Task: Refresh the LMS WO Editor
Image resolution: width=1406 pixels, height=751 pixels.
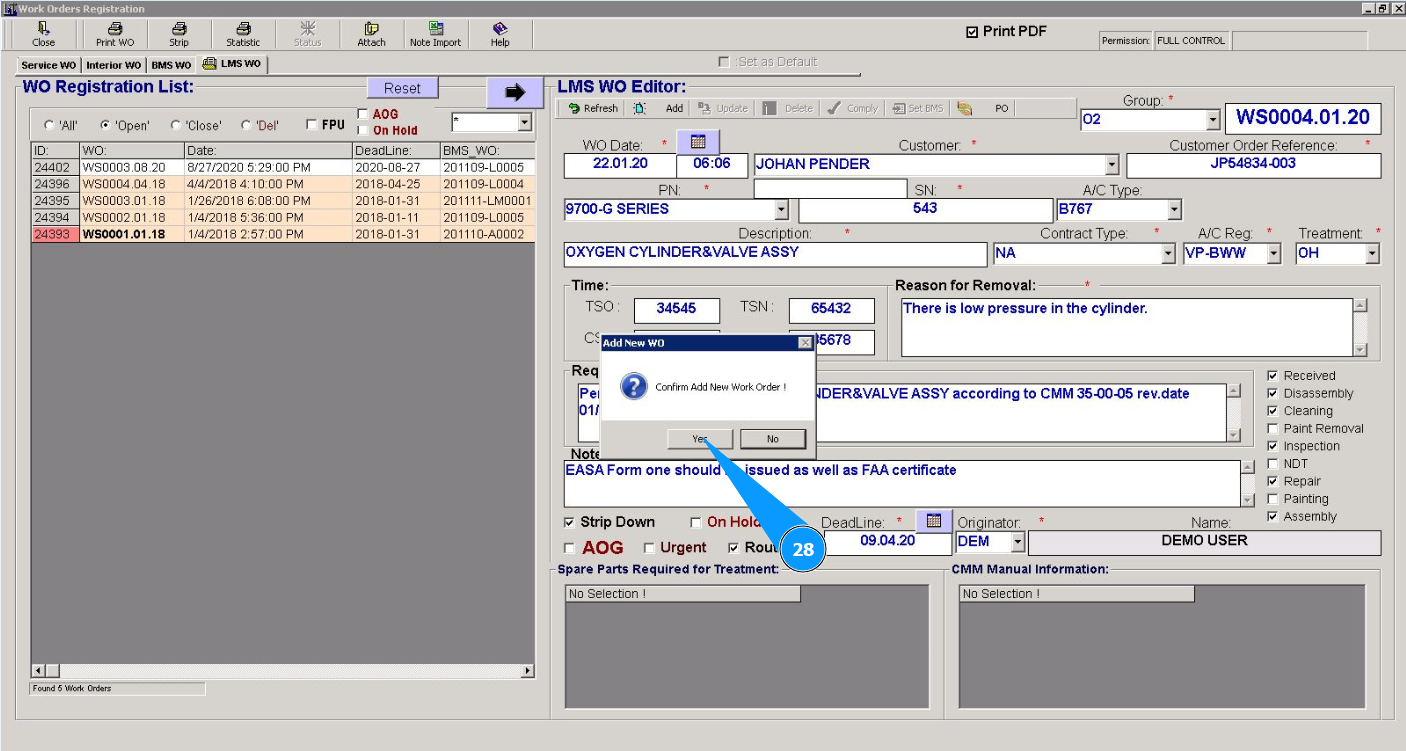Action: pyautogui.click(x=593, y=108)
